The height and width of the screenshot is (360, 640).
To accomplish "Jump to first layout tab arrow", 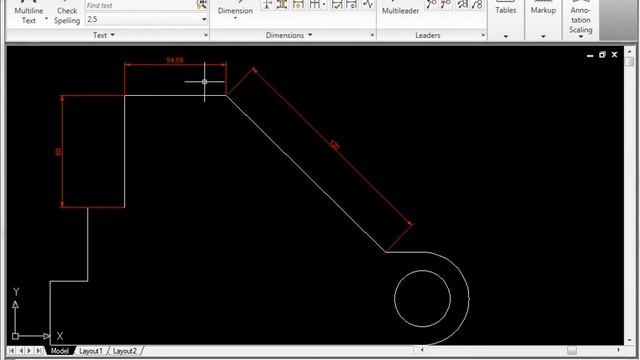I will tap(11, 351).
